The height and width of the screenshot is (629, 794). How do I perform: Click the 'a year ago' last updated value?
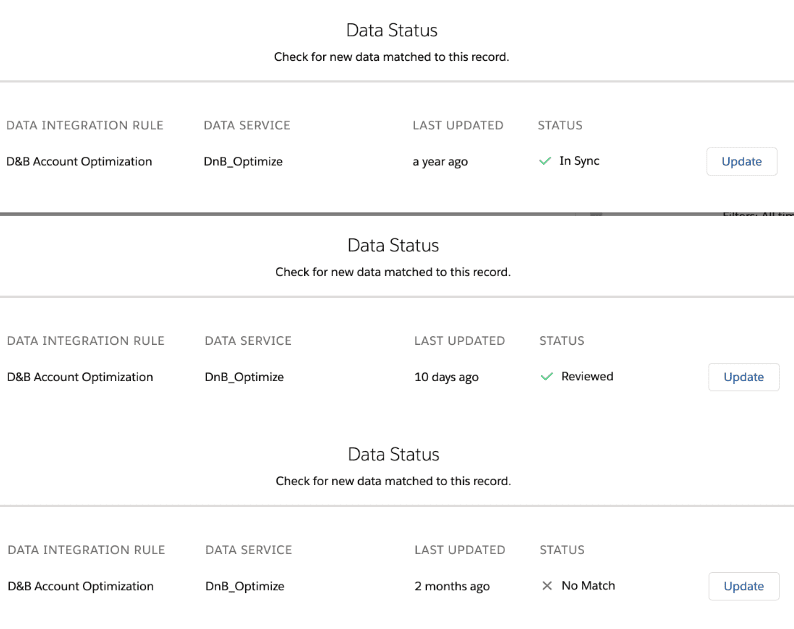tap(440, 162)
